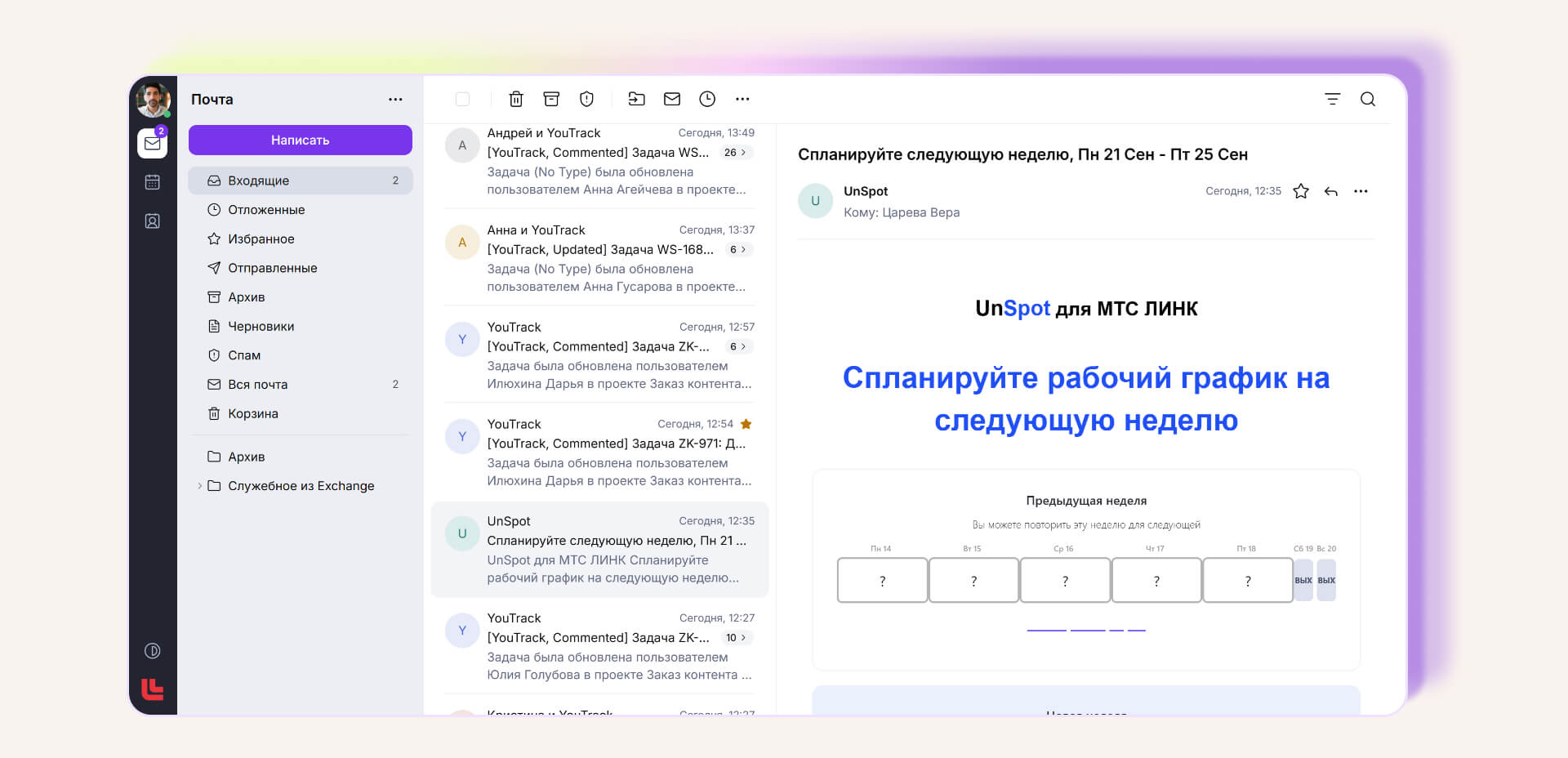Open the message filter icon
Viewport: 1568px width, 758px height.
pyautogui.click(x=1333, y=100)
